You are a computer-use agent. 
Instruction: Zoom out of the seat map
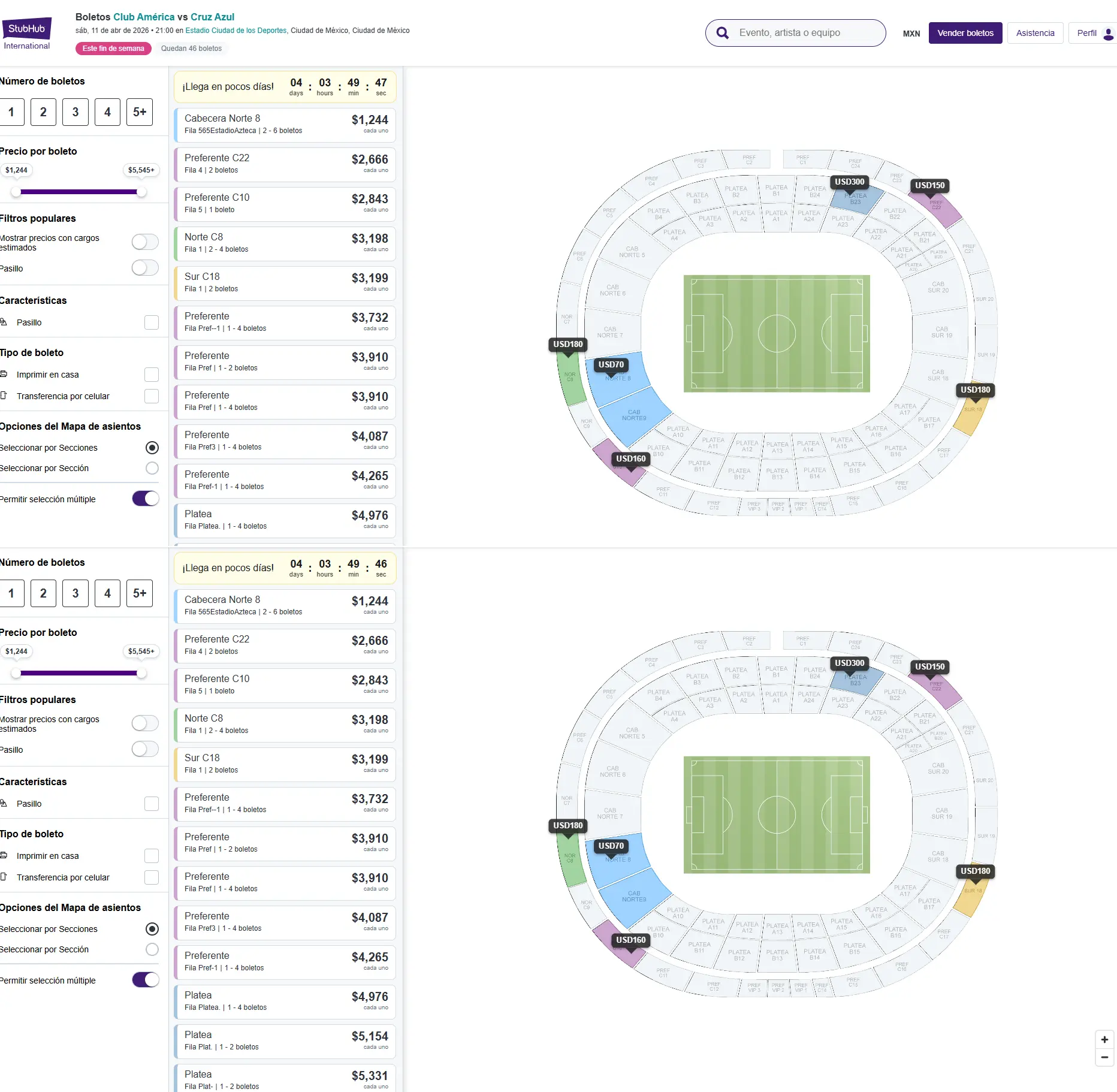coord(1104,1057)
